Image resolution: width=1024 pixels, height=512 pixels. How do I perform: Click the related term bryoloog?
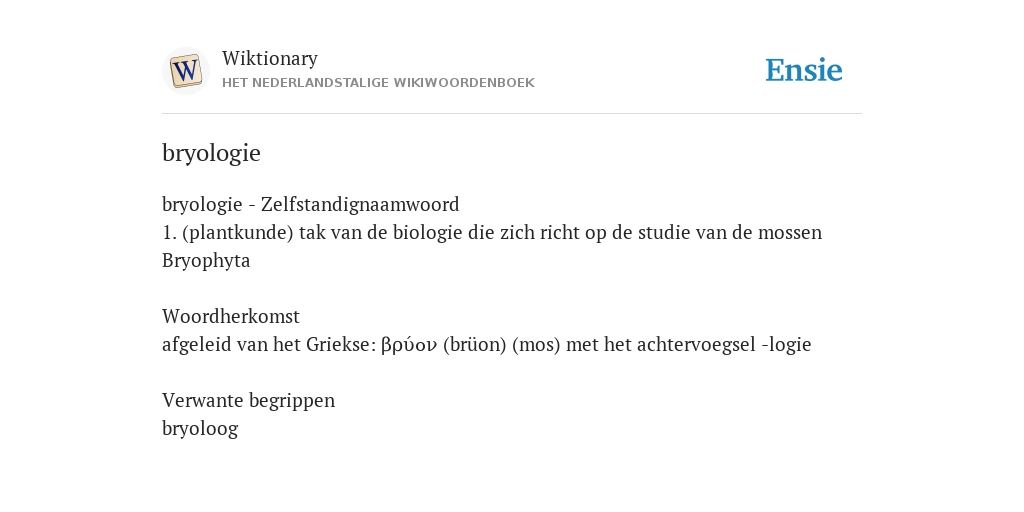click(x=200, y=429)
